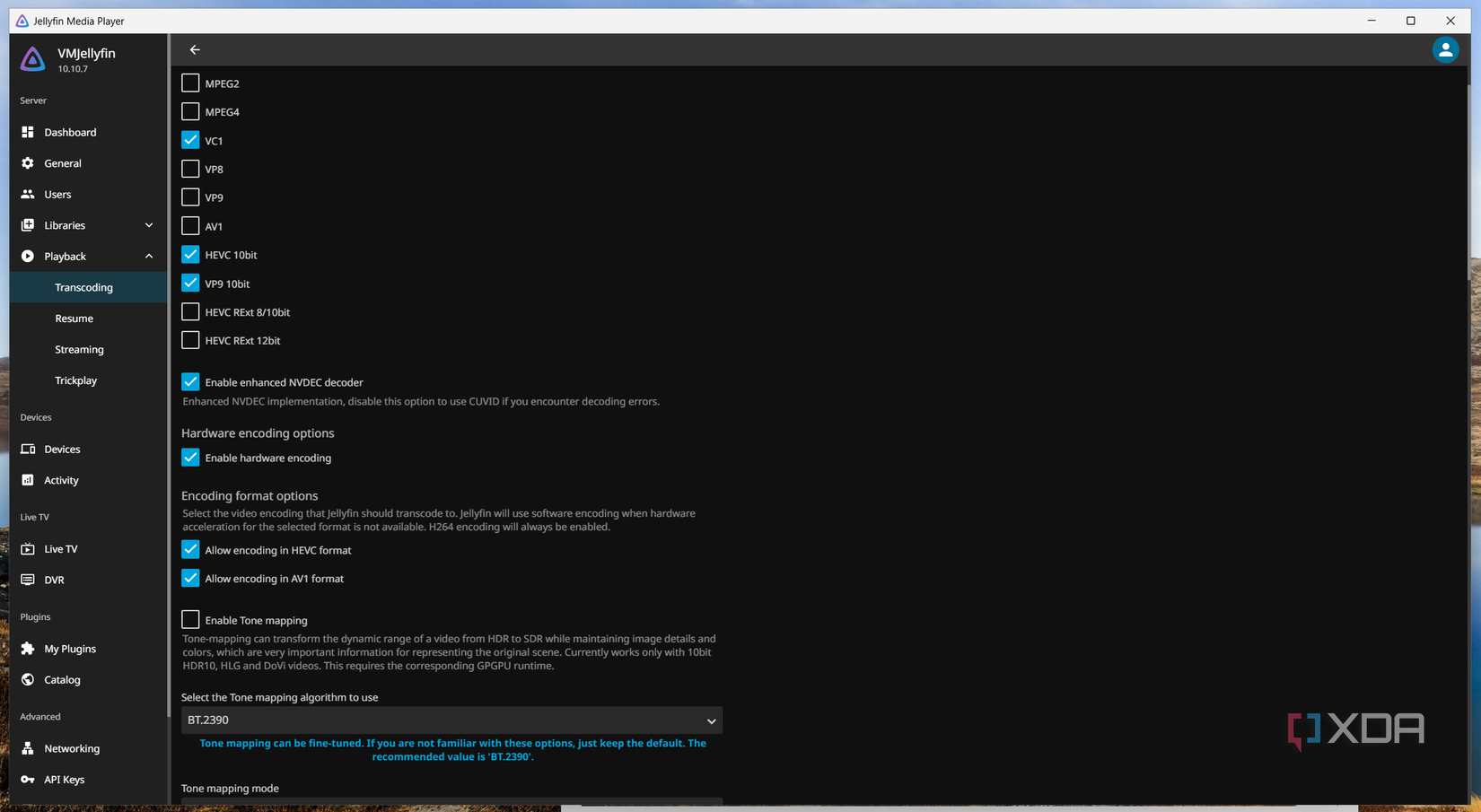Open the DVR section
Viewport: 1481px width, 812px height.
(52, 580)
